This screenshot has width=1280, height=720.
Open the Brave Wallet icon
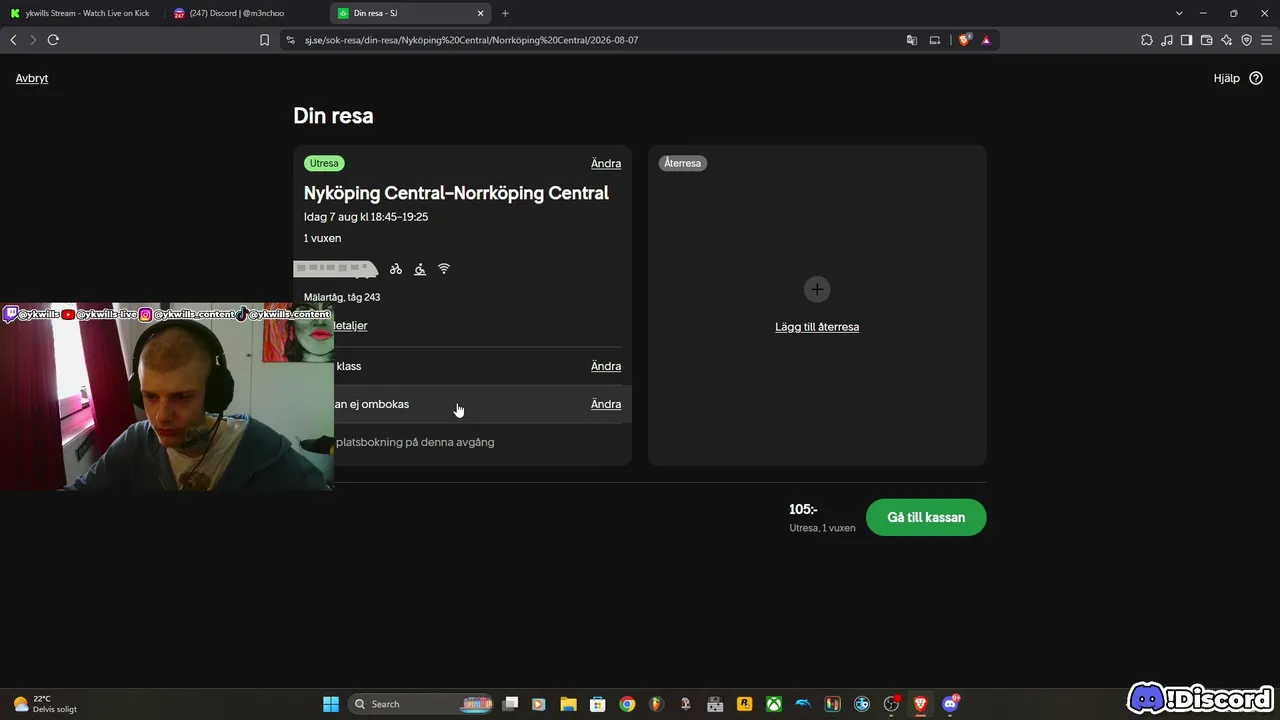click(1206, 40)
